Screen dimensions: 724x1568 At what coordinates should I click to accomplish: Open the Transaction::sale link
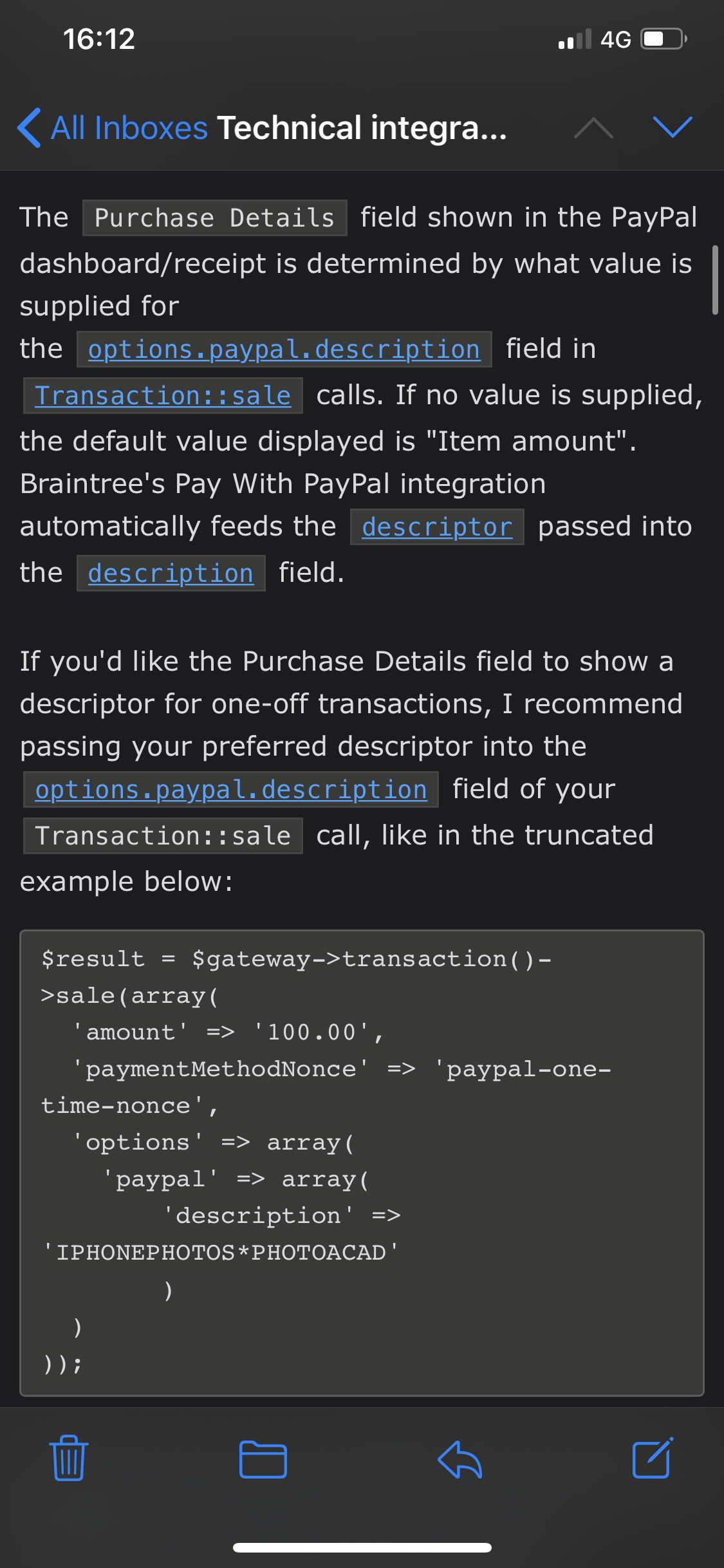click(x=163, y=395)
